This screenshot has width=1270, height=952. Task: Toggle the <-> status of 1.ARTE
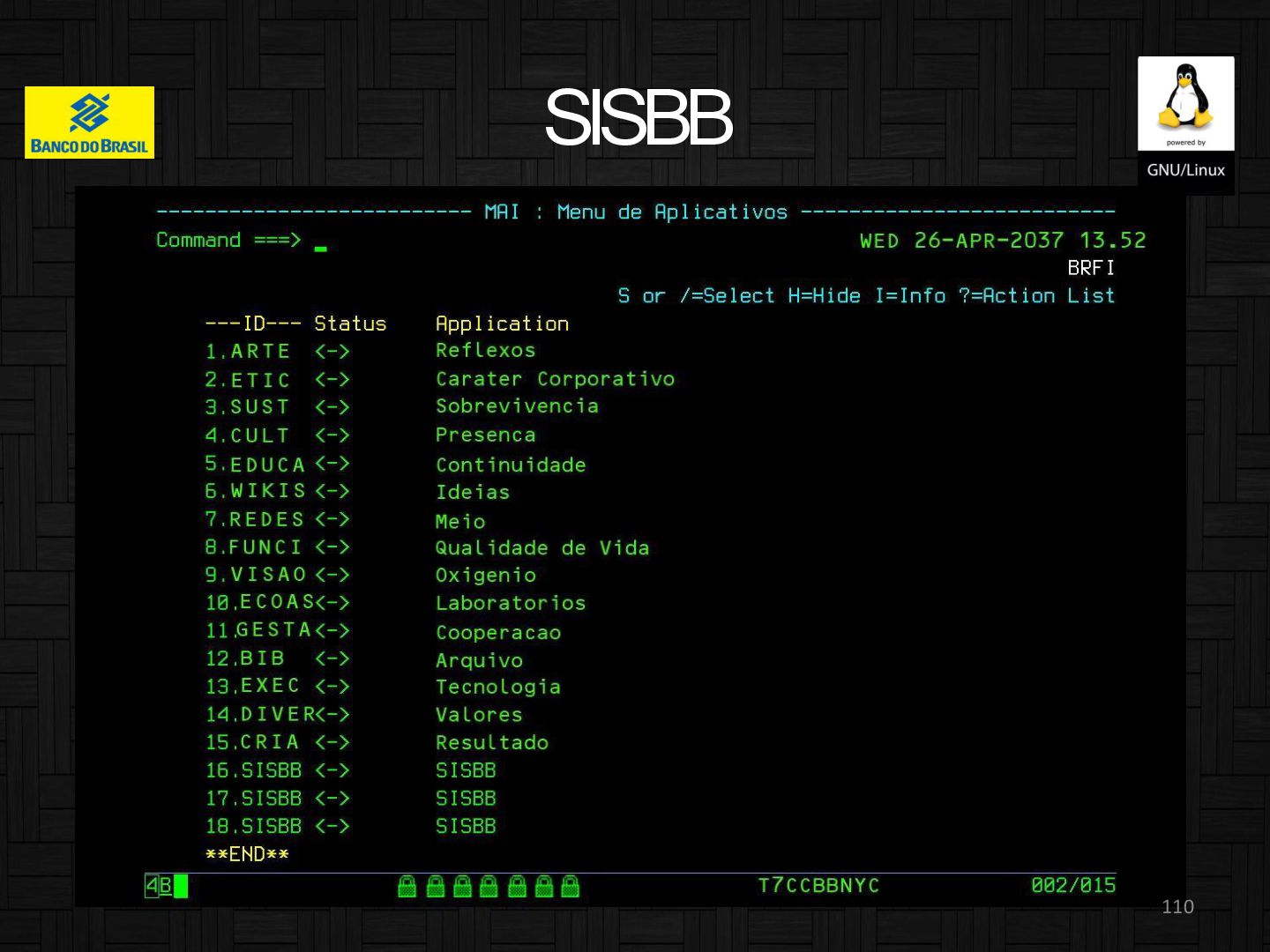click(x=332, y=352)
